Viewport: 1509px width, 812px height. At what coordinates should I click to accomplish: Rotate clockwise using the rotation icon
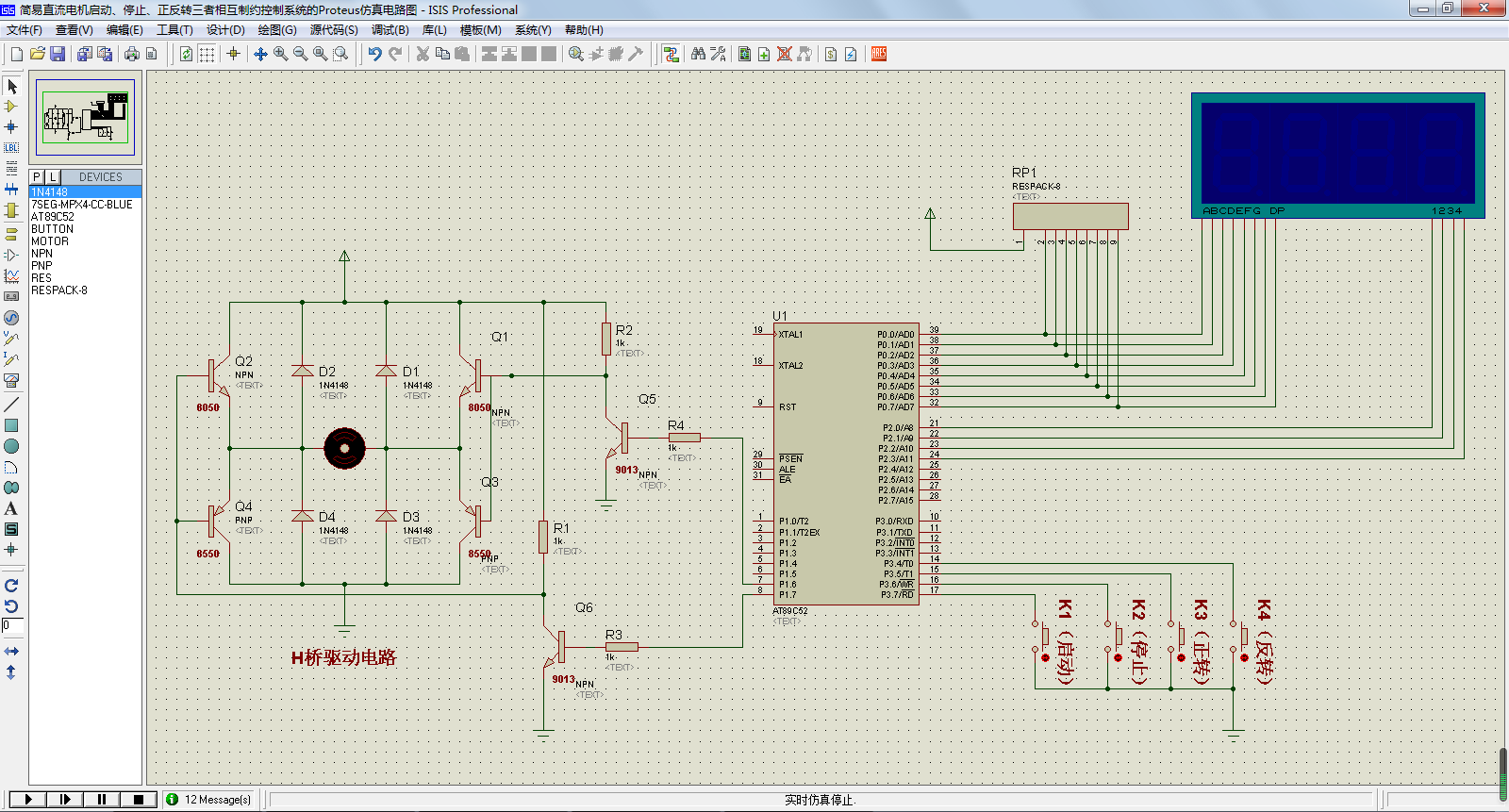[11, 586]
